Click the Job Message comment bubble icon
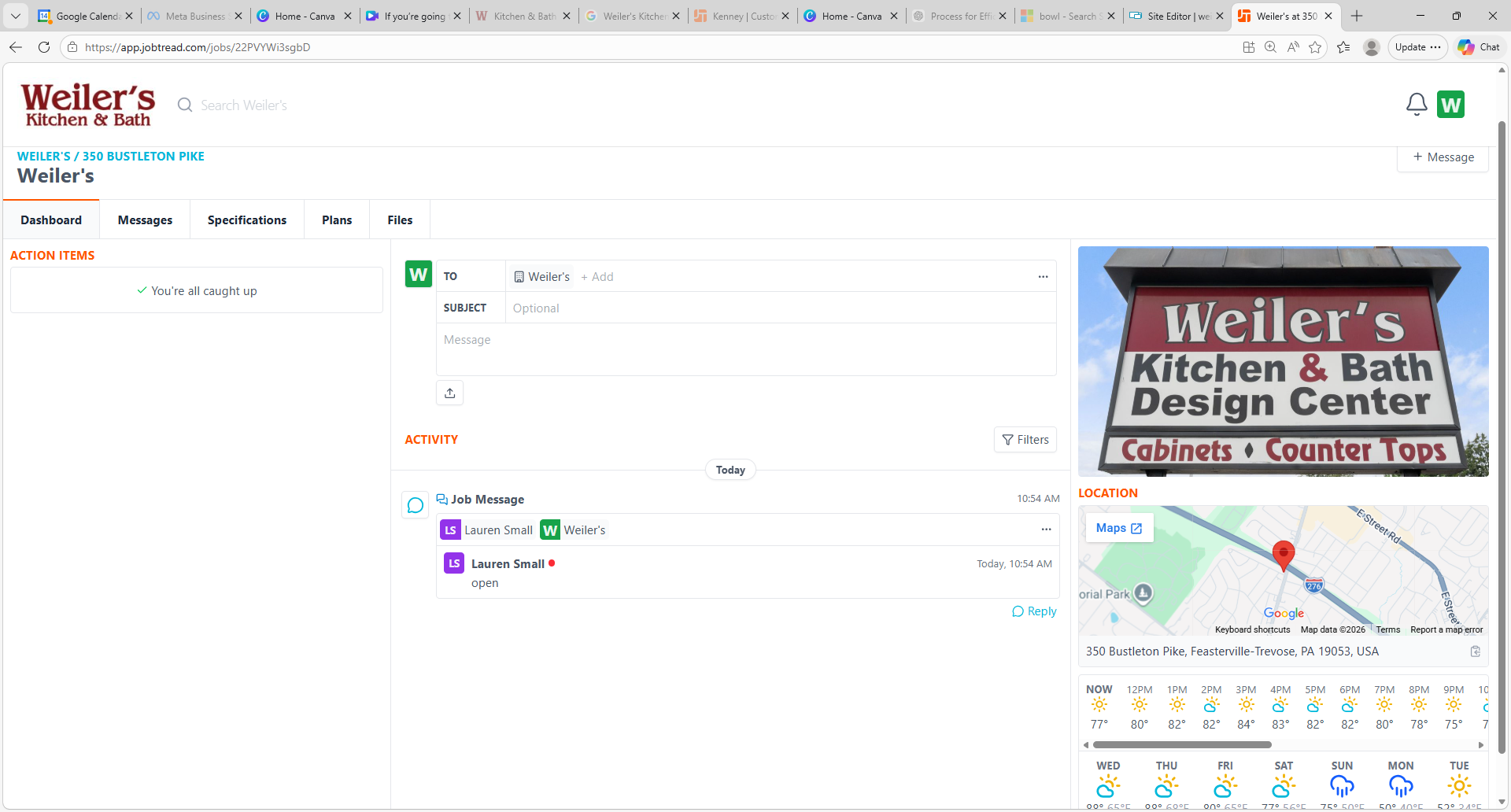This screenshot has height=812, width=1511. [x=416, y=505]
